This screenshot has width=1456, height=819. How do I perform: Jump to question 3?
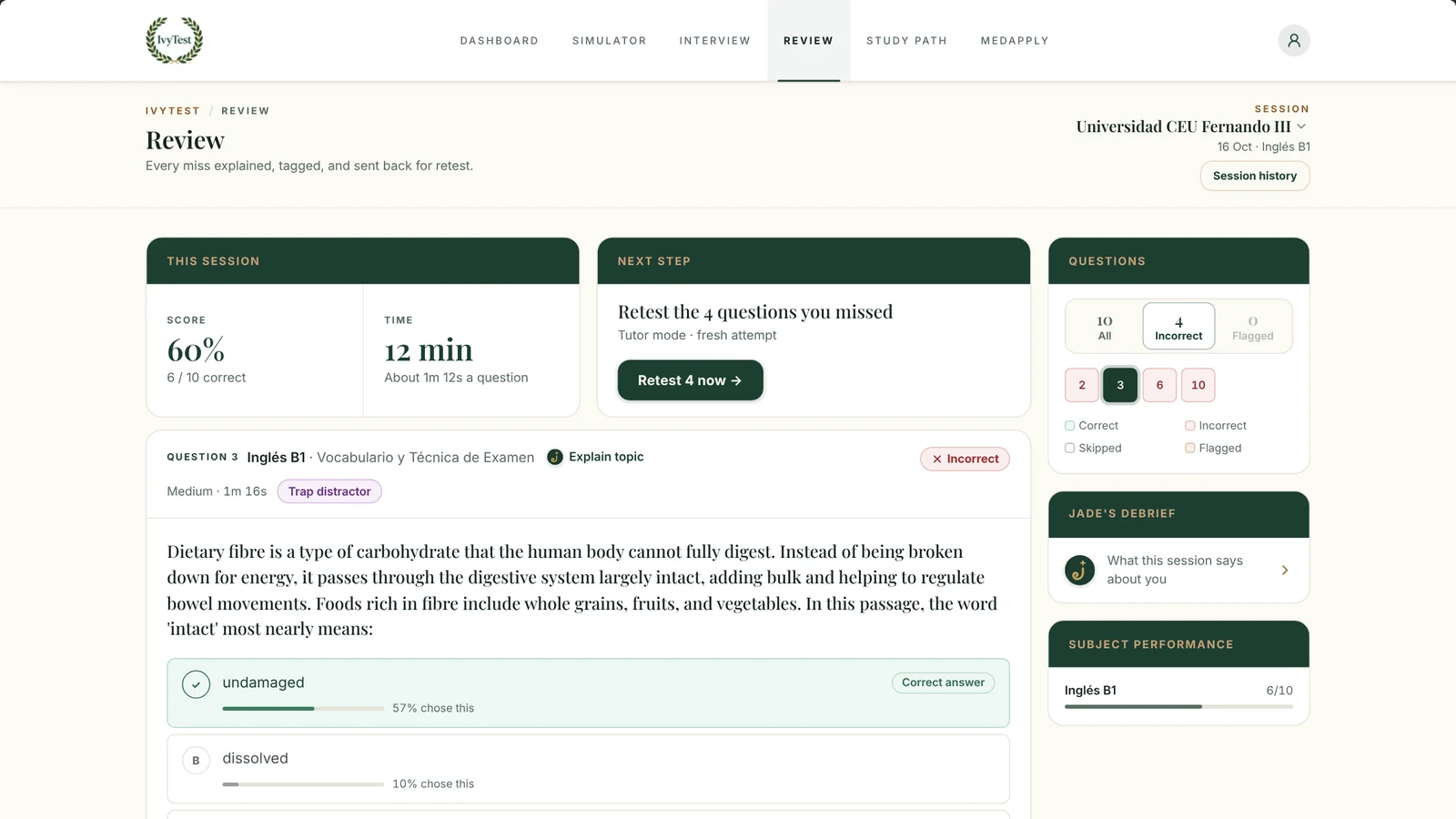tap(1120, 385)
